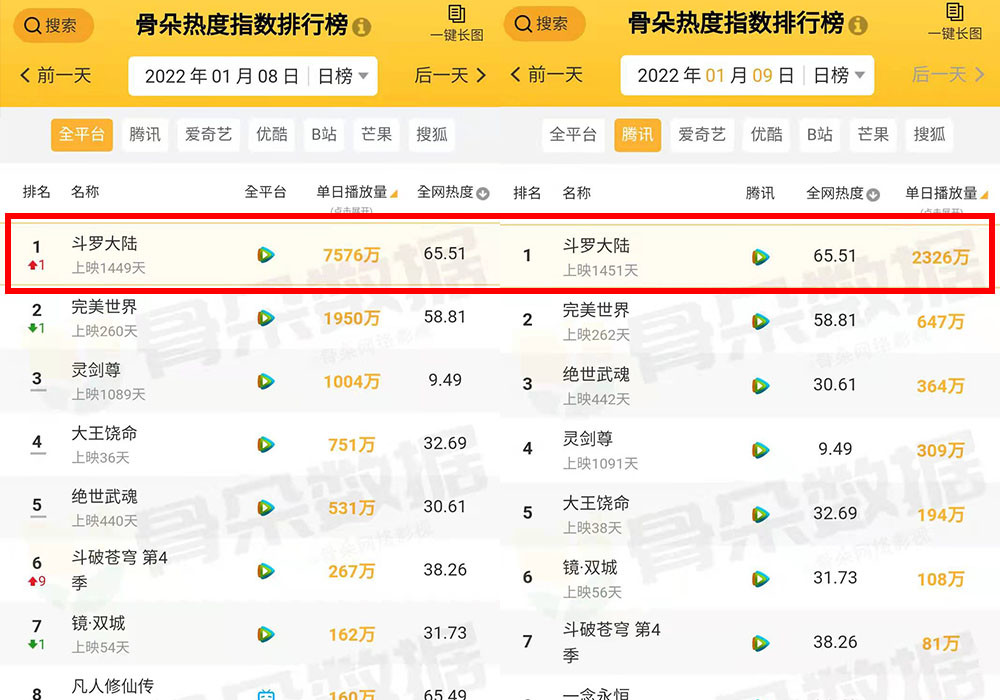The height and width of the screenshot is (700, 1000).
Task: Click Tencent icon for 斗罗大陆 right row
Action: pos(760,257)
